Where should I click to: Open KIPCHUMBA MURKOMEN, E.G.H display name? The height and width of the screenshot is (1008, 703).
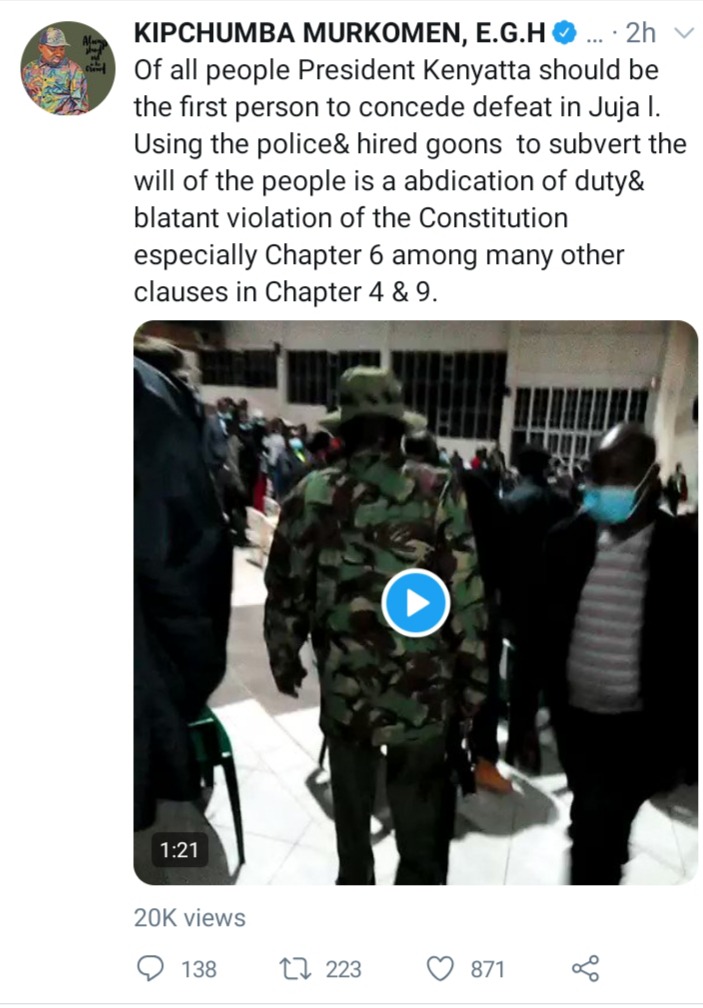340,33
